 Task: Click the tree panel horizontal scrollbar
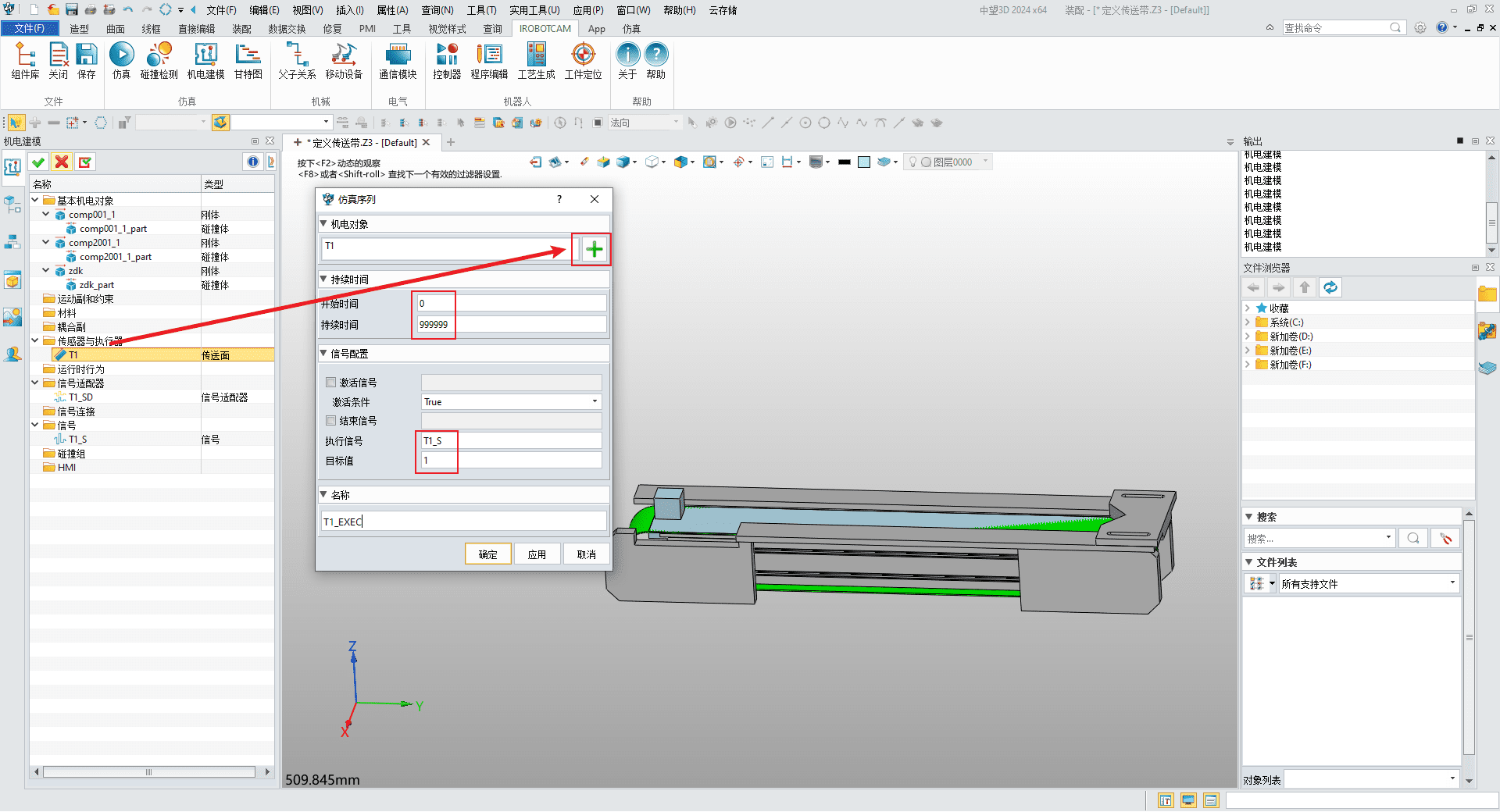tap(150, 772)
